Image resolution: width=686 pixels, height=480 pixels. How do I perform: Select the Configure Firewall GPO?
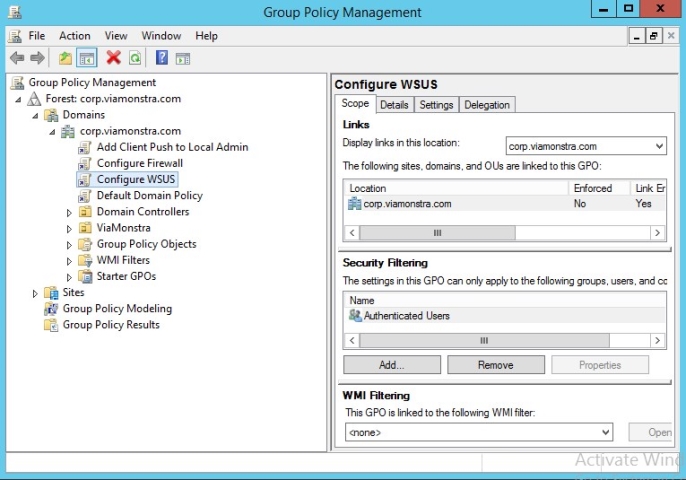[139, 163]
